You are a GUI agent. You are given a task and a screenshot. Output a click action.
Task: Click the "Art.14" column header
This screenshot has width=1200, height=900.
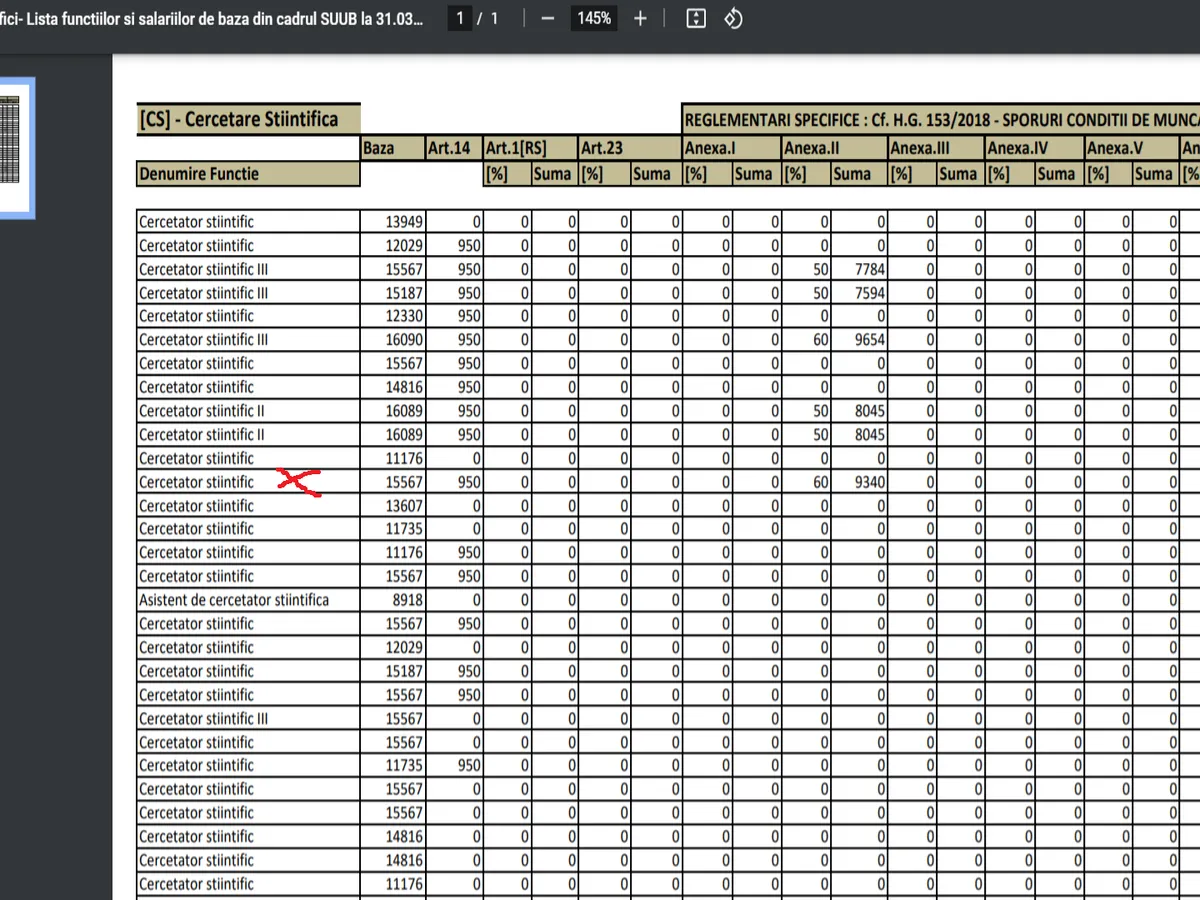pos(452,148)
